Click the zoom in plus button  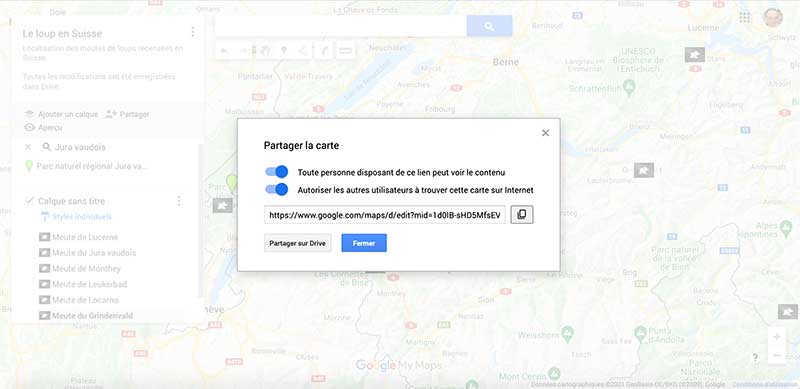[777, 337]
